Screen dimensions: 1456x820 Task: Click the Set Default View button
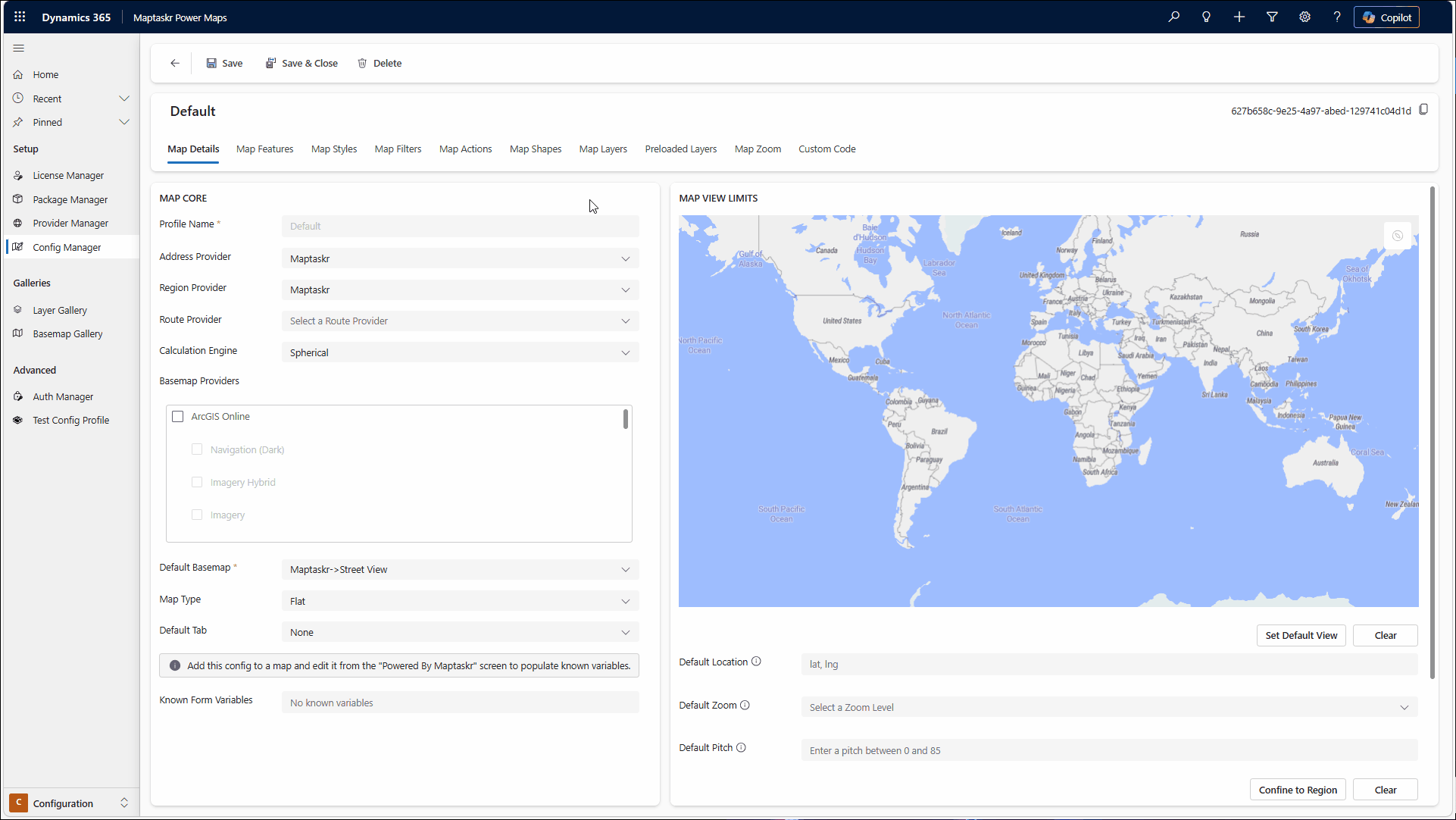point(1301,635)
